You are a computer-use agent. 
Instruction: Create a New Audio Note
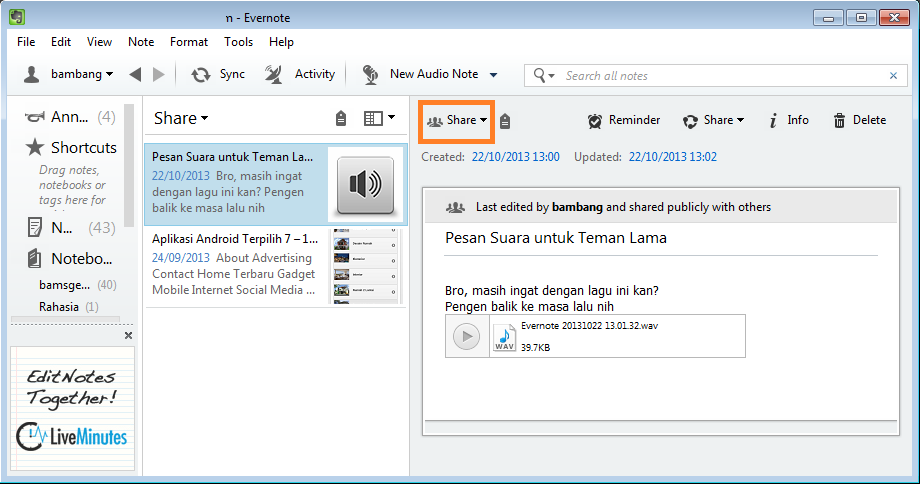[x=420, y=75]
